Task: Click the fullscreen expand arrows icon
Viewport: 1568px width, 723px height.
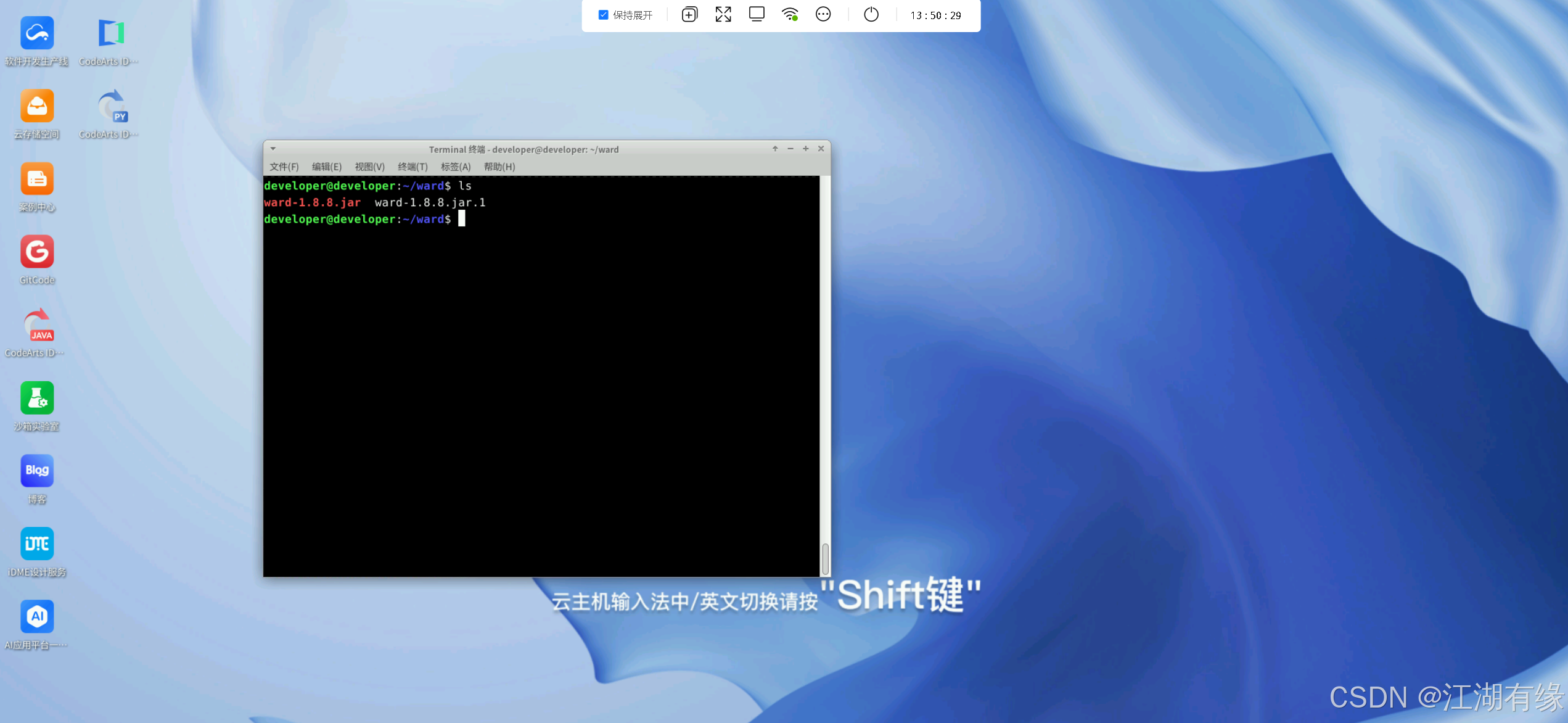Action: [x=723, y=15]
